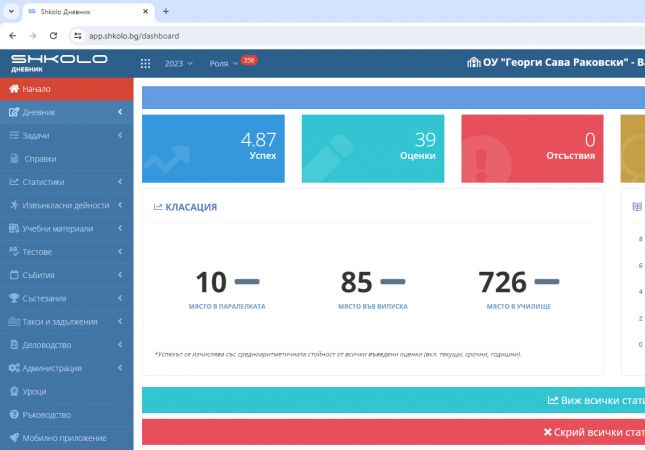
Task: Open the Отсъствия absences red tile
Action: pos(532,148)
